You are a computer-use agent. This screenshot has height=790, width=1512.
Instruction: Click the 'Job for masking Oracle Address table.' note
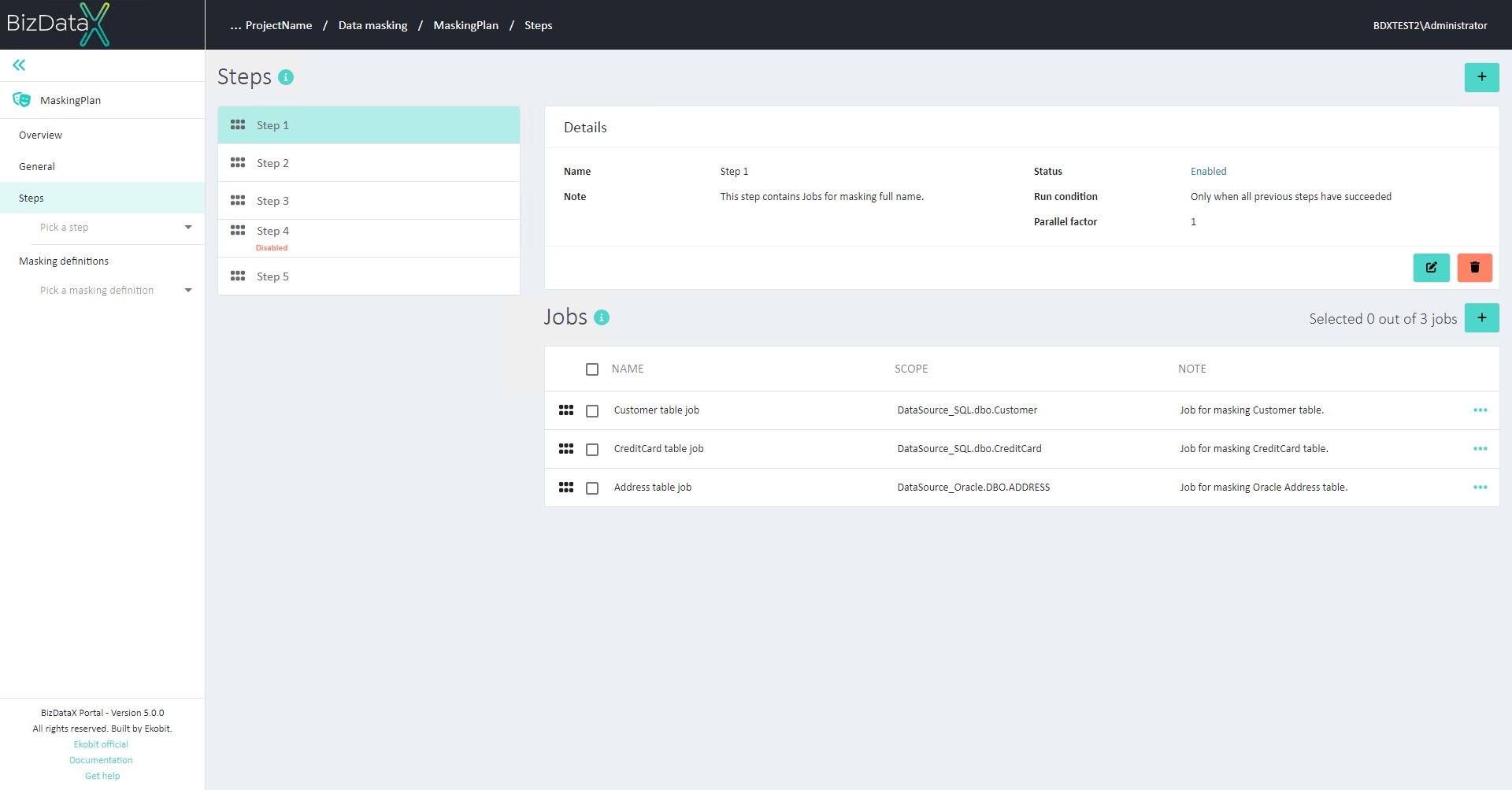1263,487
